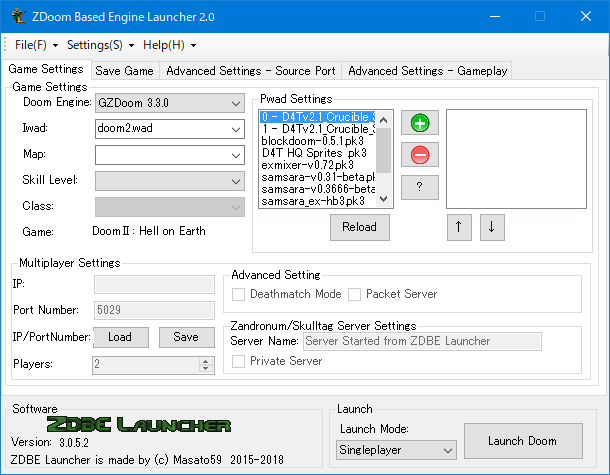This screenshot has height=475, width=610.
Task: Open the File(F) menu
Action: coord(37,45)
